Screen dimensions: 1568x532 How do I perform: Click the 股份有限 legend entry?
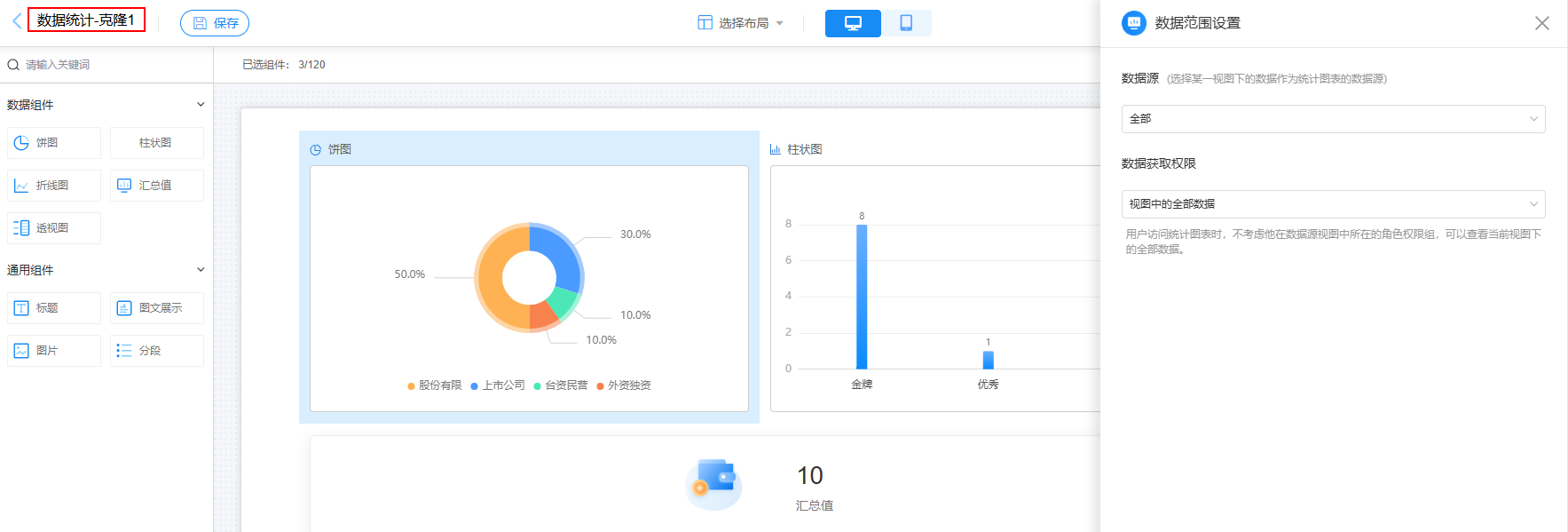pos(435,385)
